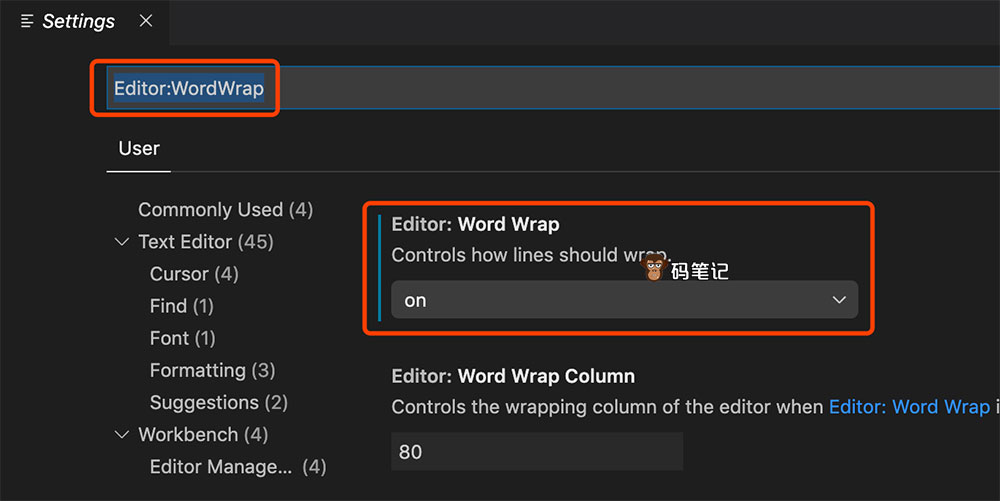Select Font (1) in settings tree

point(182,338)
